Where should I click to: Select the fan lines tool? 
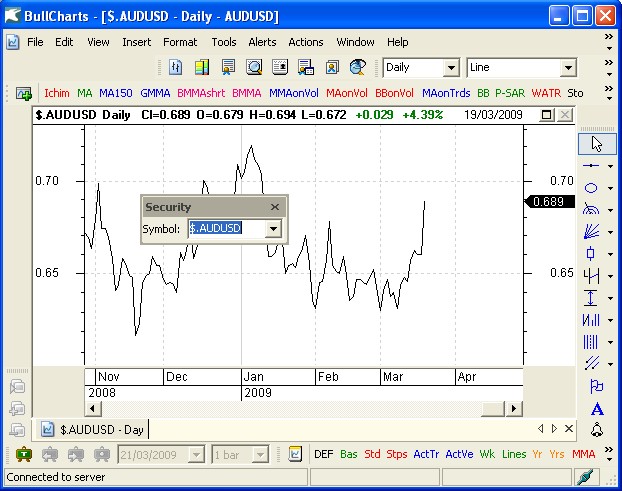click(x=591, y=231)
